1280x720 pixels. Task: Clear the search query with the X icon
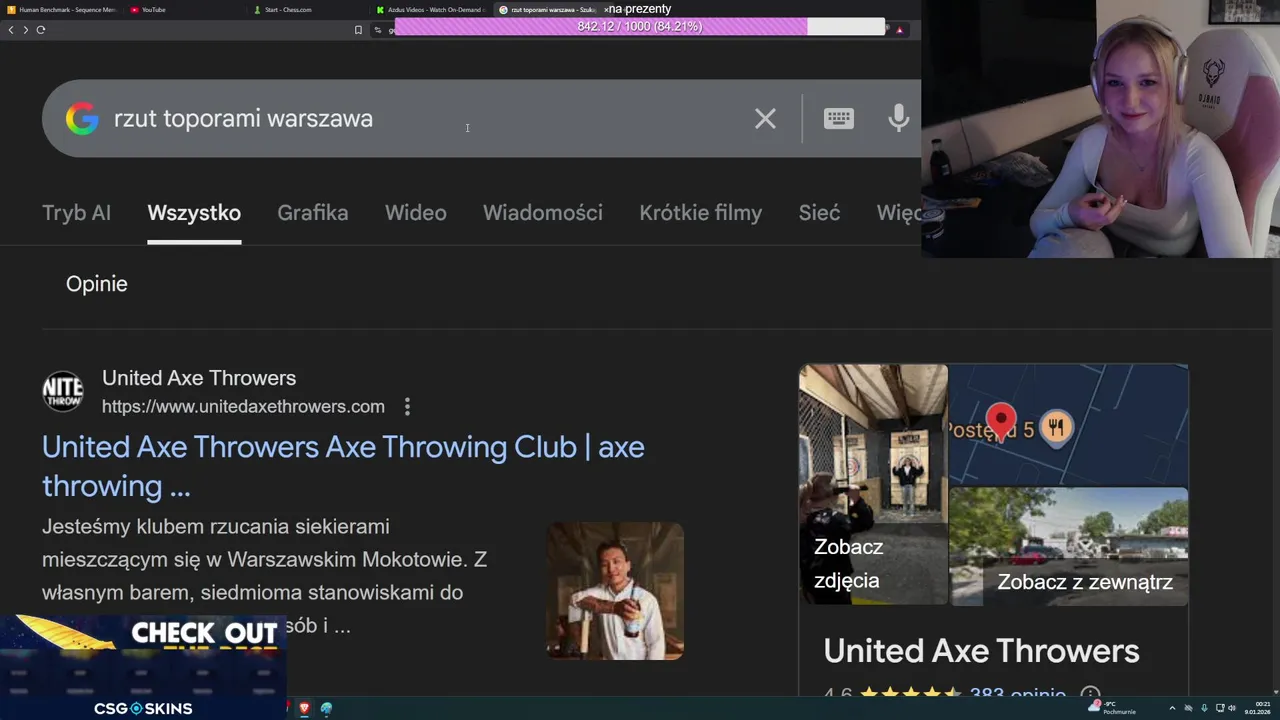pos(765,119)
